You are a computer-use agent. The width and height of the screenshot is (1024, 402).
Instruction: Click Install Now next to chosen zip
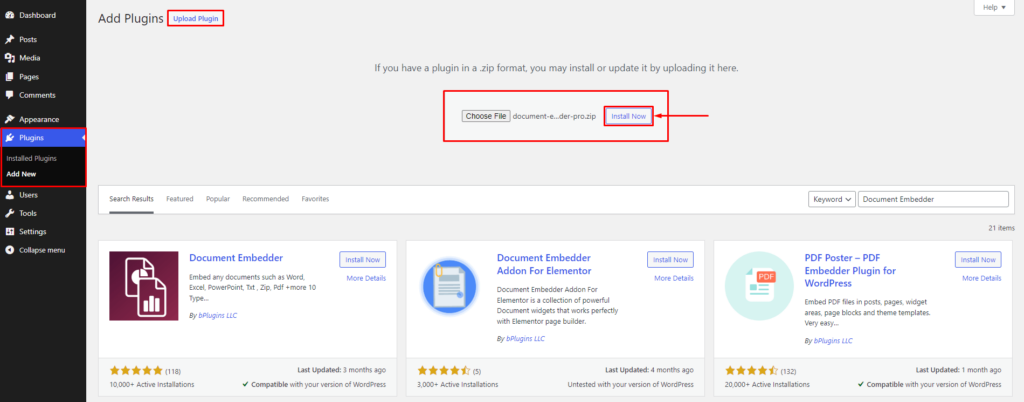(628, 116)
